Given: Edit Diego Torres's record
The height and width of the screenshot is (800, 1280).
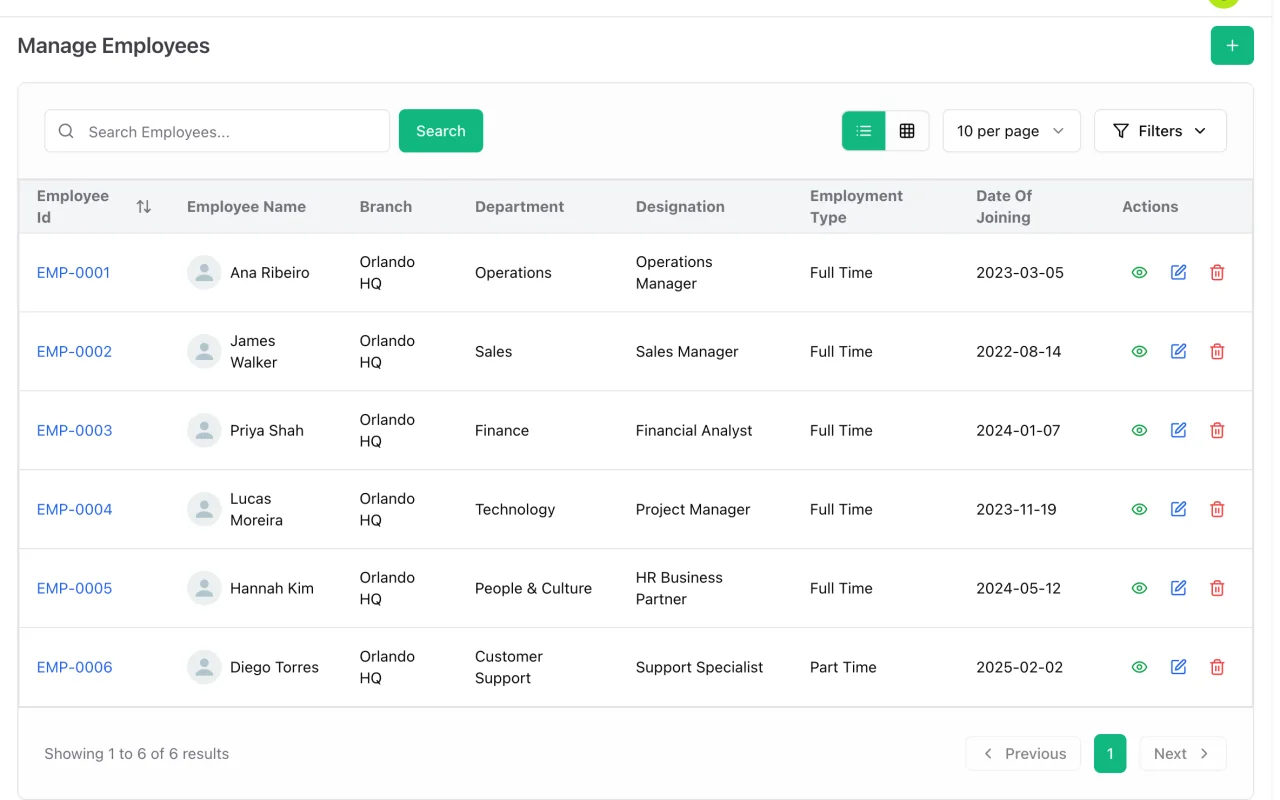Looking at the screenshot, I should [1178, 667].
